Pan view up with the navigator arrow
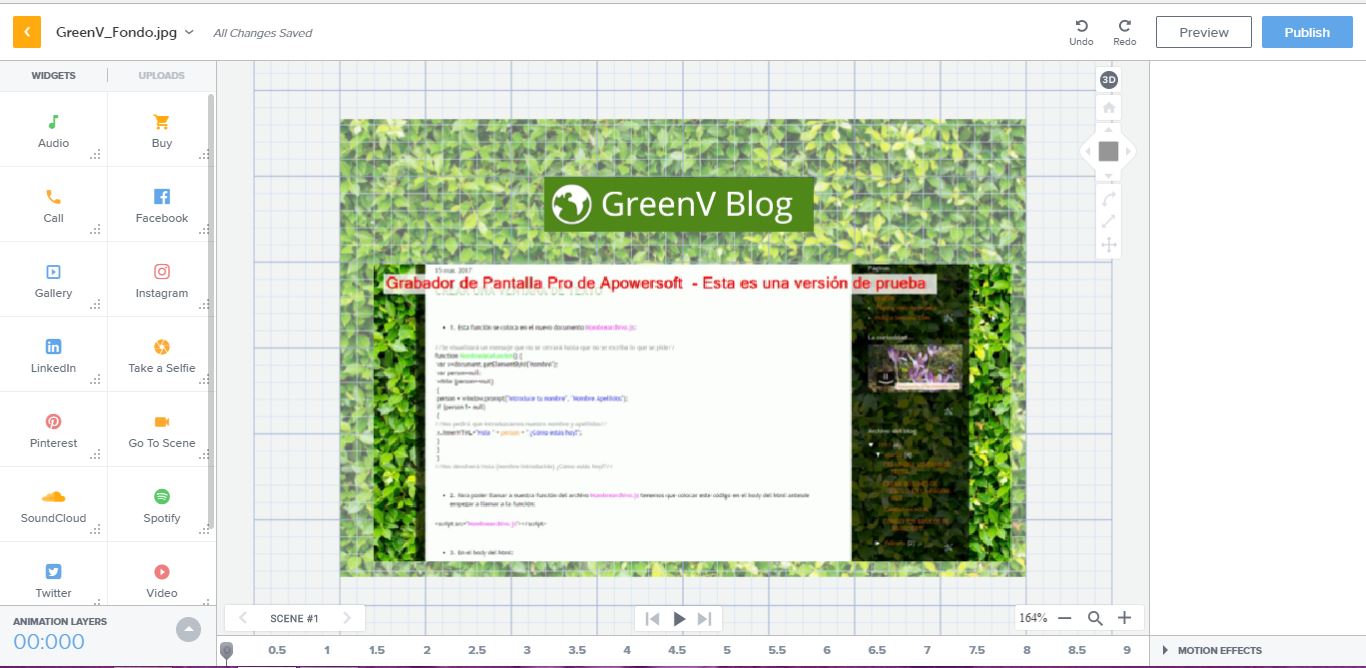The image size is (1366, 668). tap(1108, 129)
